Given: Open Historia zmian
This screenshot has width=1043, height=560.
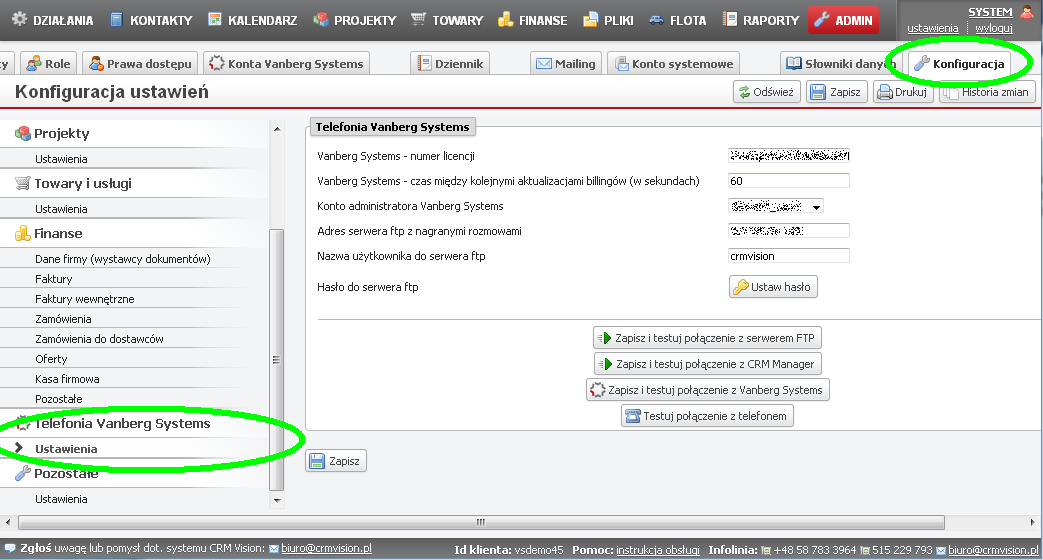Looking at the screenshot, I should pos(988,92).
